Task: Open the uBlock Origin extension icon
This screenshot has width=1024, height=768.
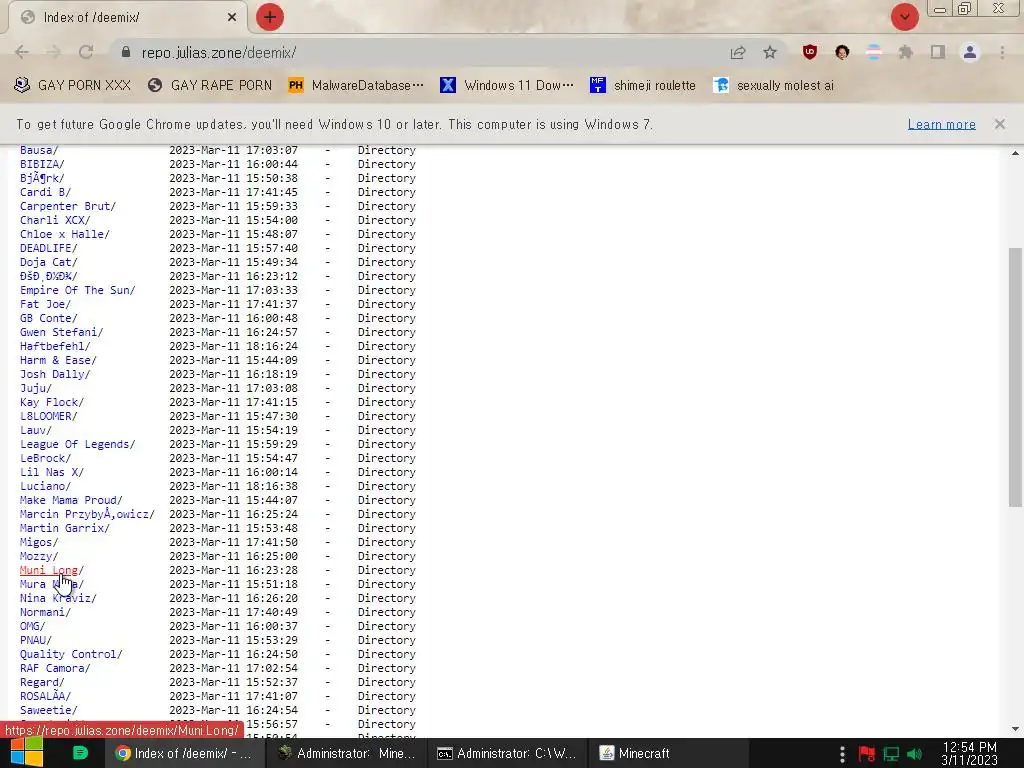Action: pos(810,52)
